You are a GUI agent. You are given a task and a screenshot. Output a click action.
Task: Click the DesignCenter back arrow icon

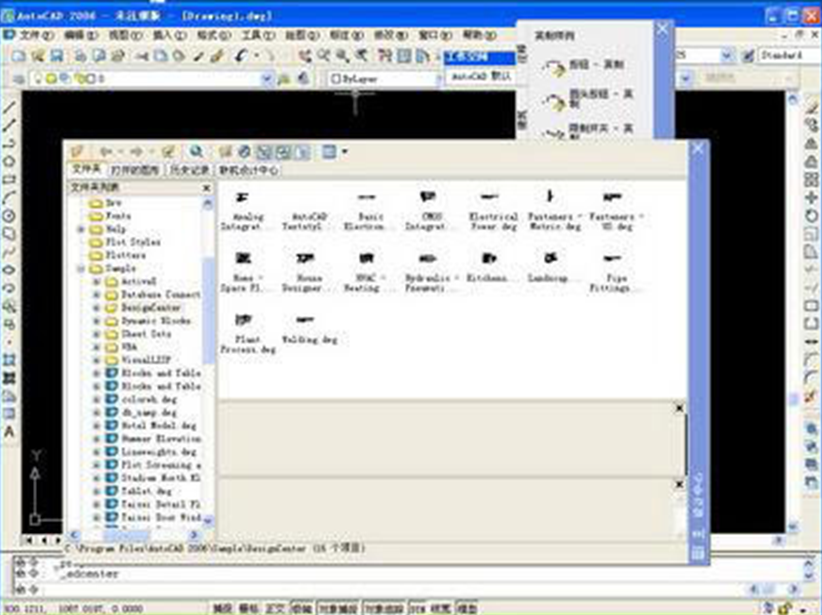tap(104, 151)
